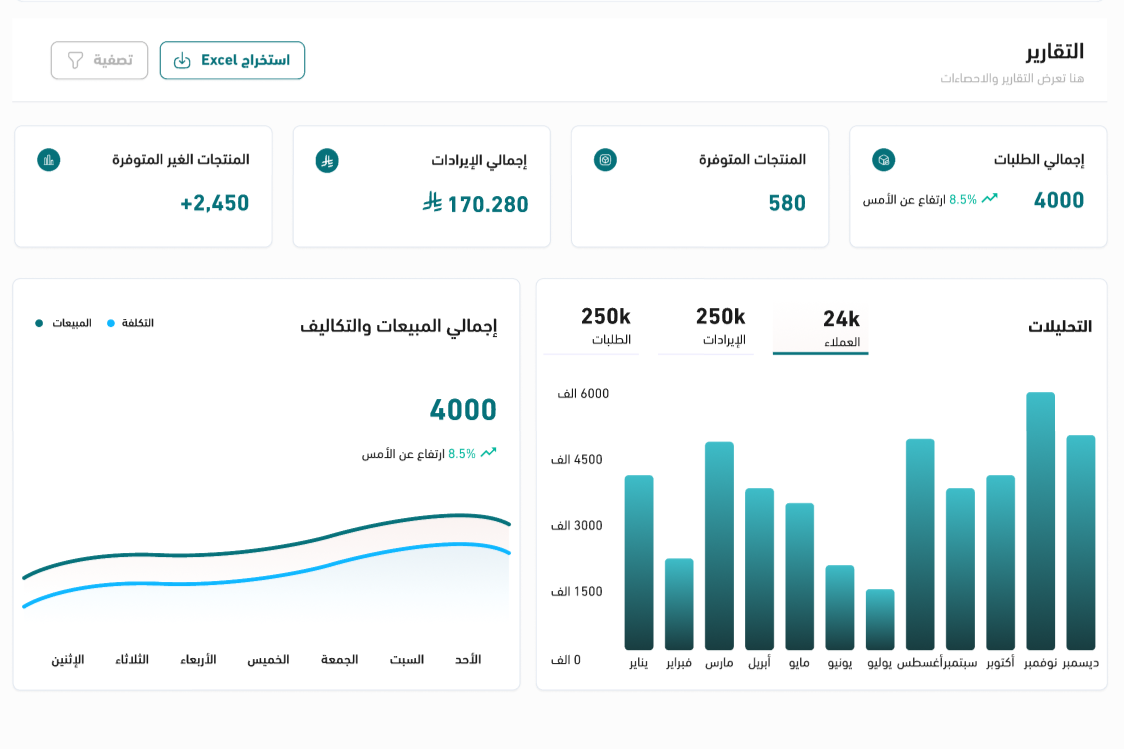The width and height of the screenshot is (1124, 749).
Task: Click the funnel filter icon
Action: pyautogui.click(x=75, y=61)
